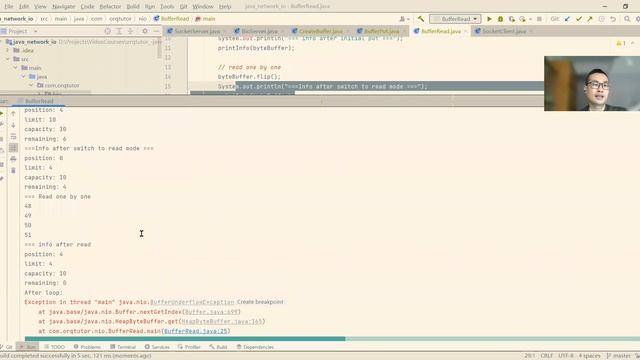Screen dimensions: 640x360
Task: Open the user account dropdown in toolbar
Action: [404, 19]
